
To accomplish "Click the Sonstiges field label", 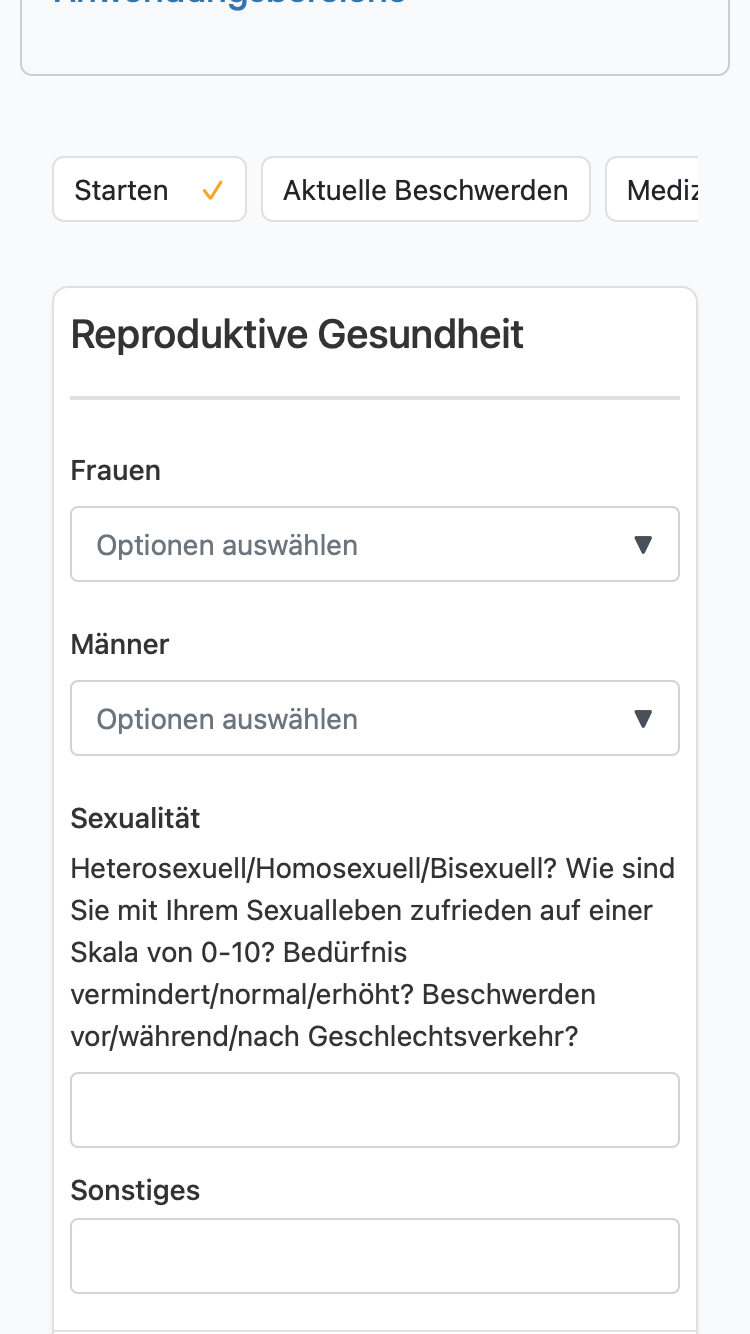I will (x=136, y=1190).
